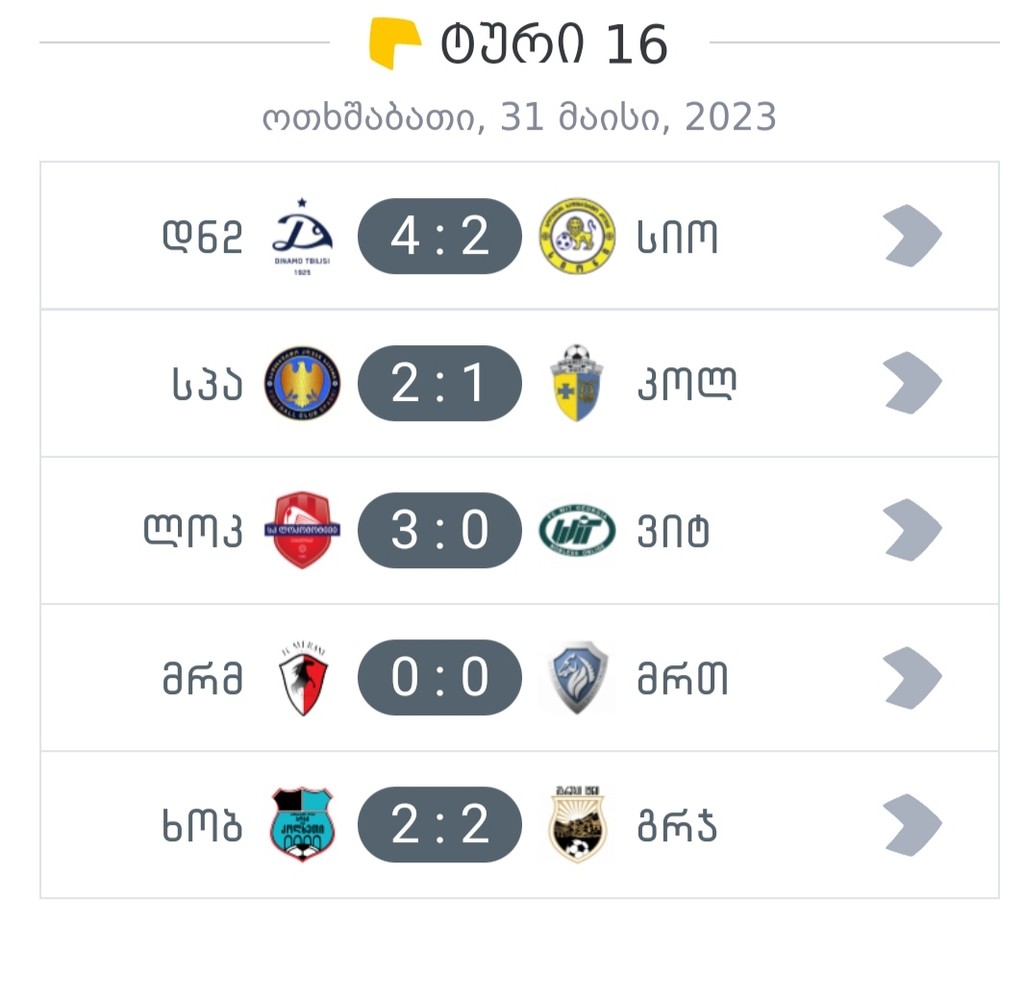Click the green WIT Georgia logo
This screenshot has width=1024, height=983.
[x=577, y=530]
